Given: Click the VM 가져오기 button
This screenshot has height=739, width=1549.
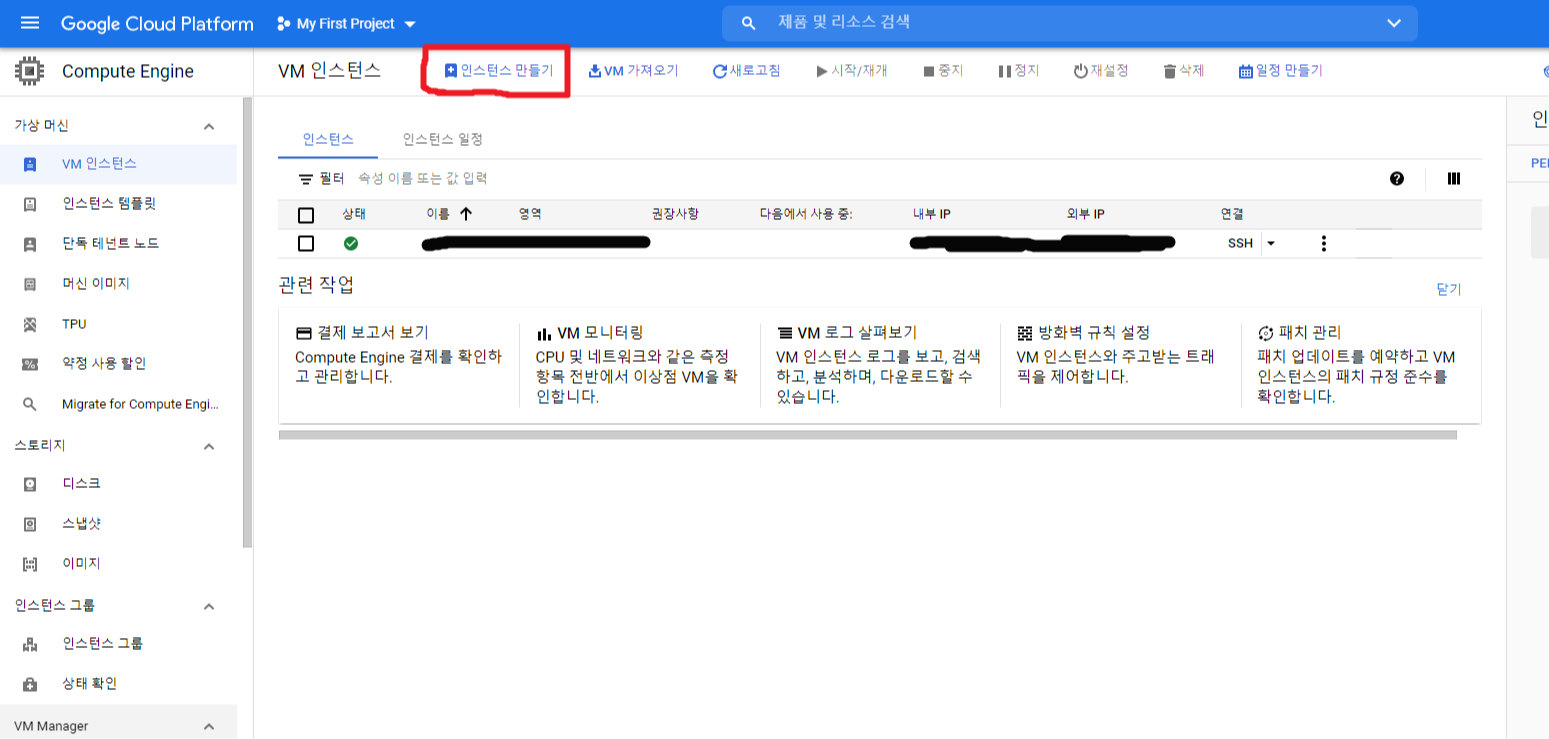Looking at the screenshot, I should [633, 71].
